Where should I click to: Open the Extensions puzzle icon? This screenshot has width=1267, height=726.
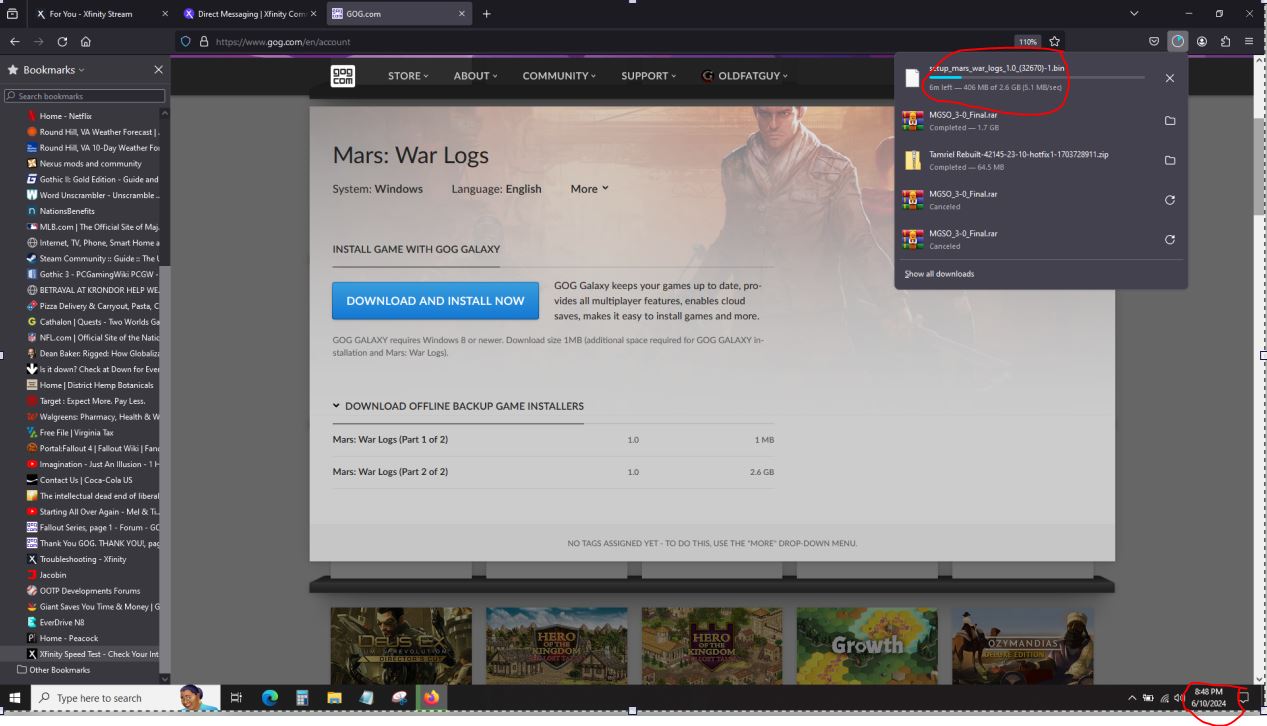pyautogui.click(x=1225, y=42)
